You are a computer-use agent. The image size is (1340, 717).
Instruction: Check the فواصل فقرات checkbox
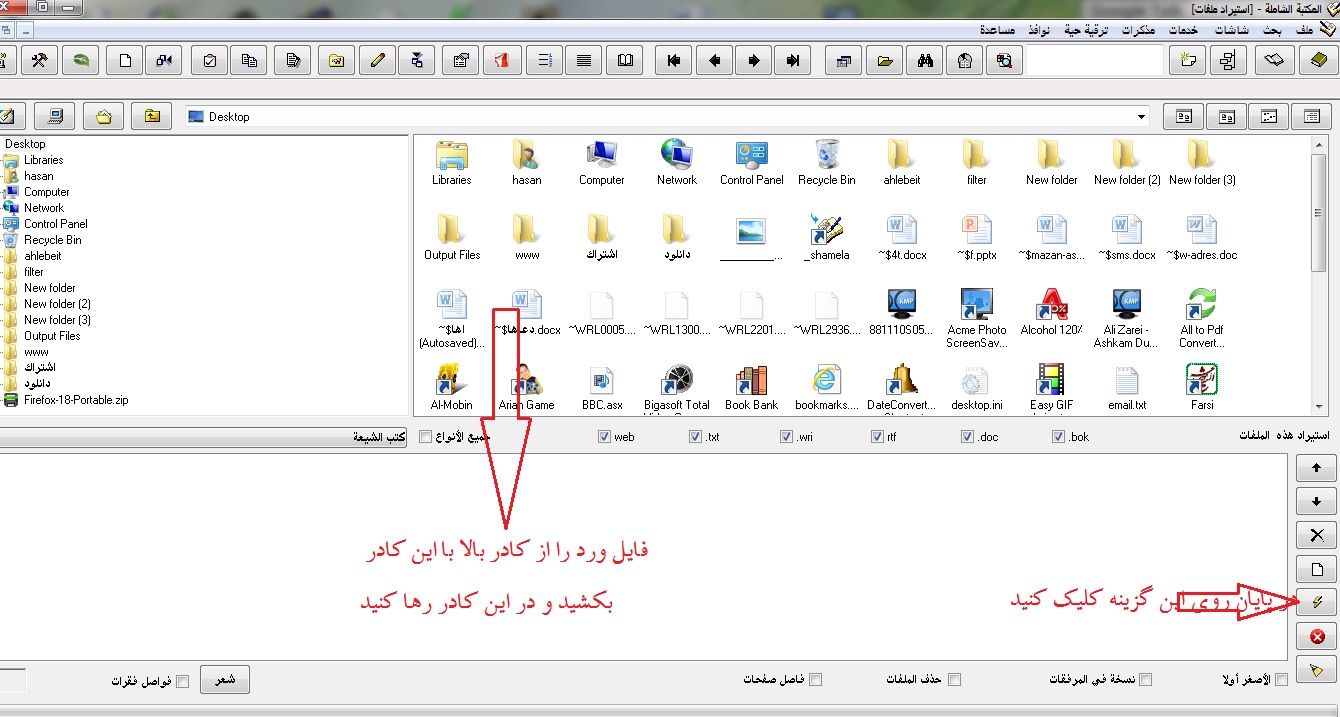[x=182, y=681]
